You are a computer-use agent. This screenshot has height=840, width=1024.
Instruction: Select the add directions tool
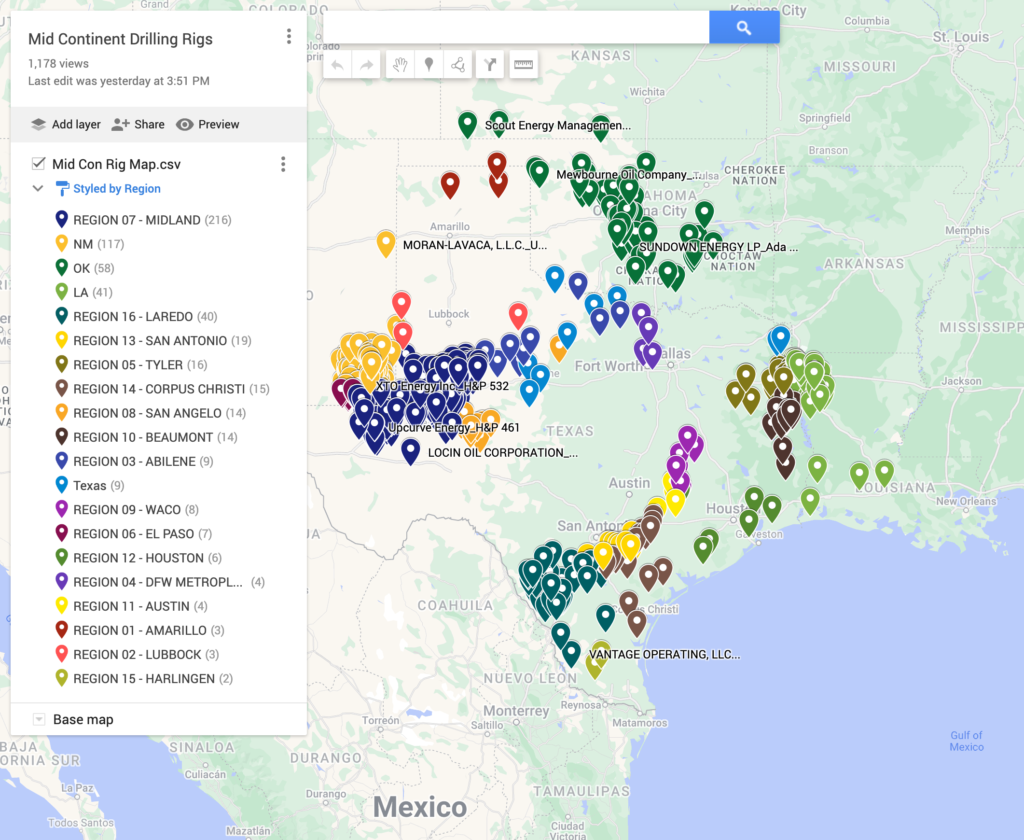pyautogui.click(x=490, y=65)
